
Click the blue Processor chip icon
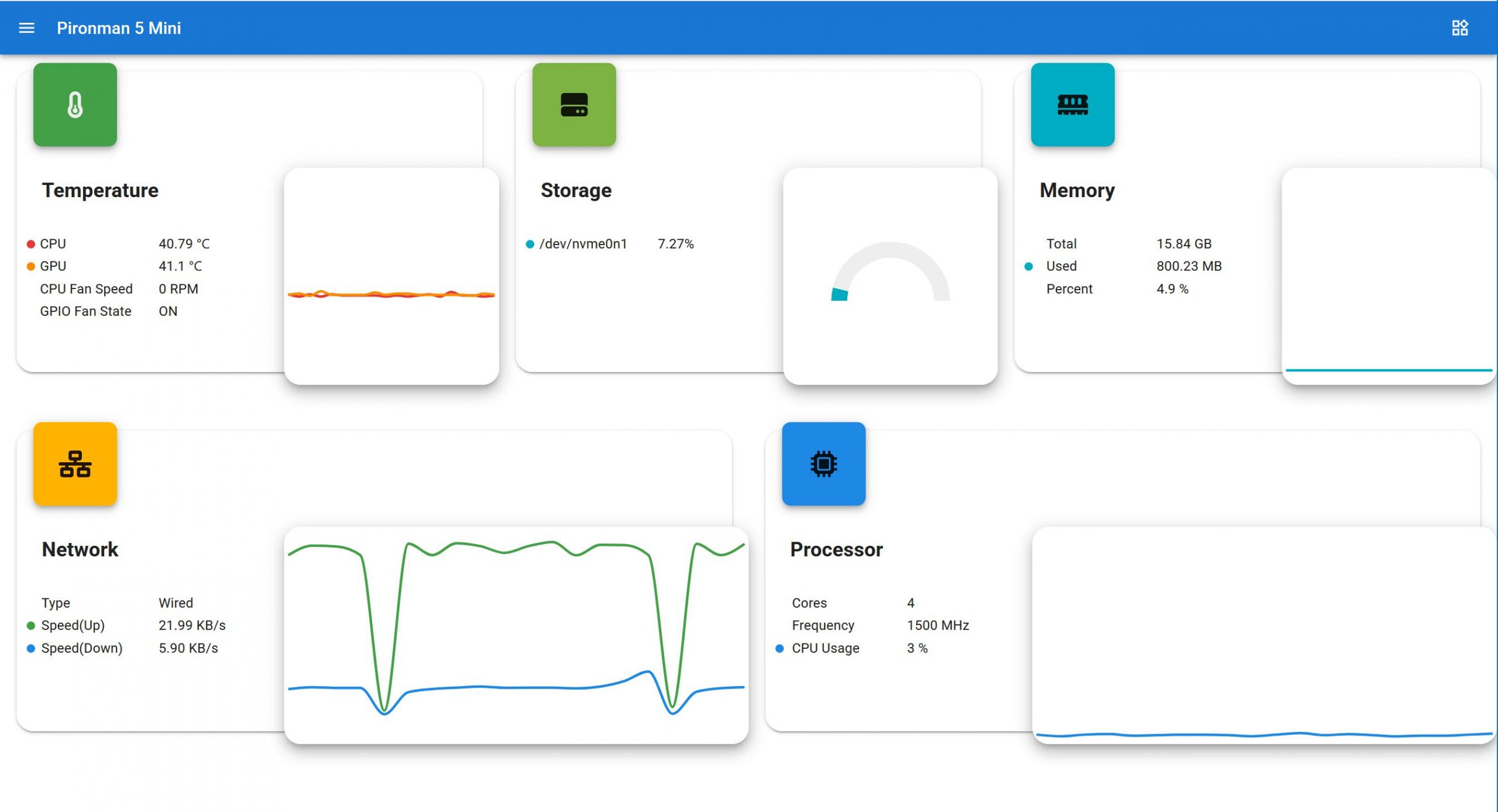coord(823,464)
